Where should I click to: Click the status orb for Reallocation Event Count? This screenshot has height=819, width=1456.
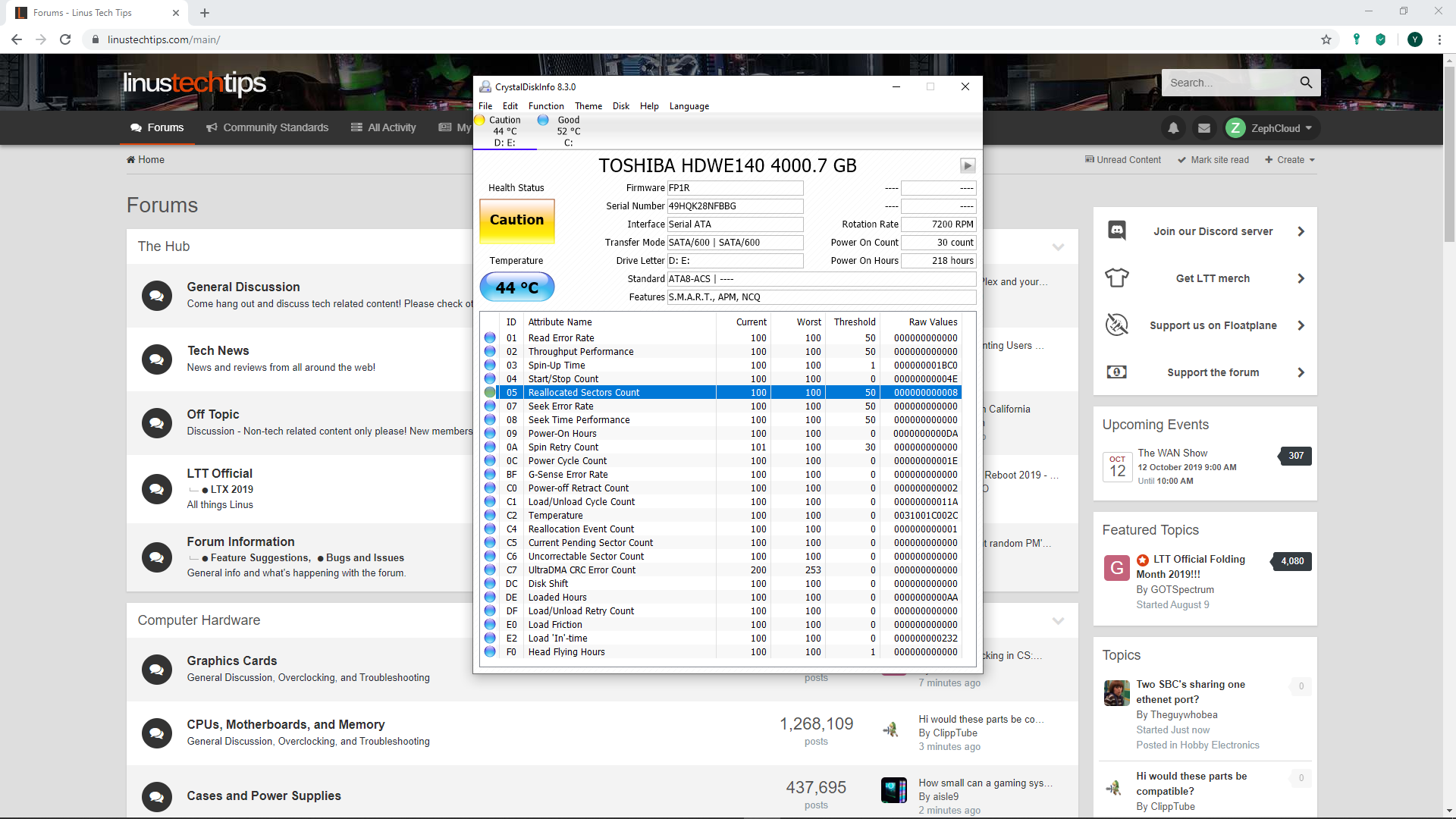490,529
